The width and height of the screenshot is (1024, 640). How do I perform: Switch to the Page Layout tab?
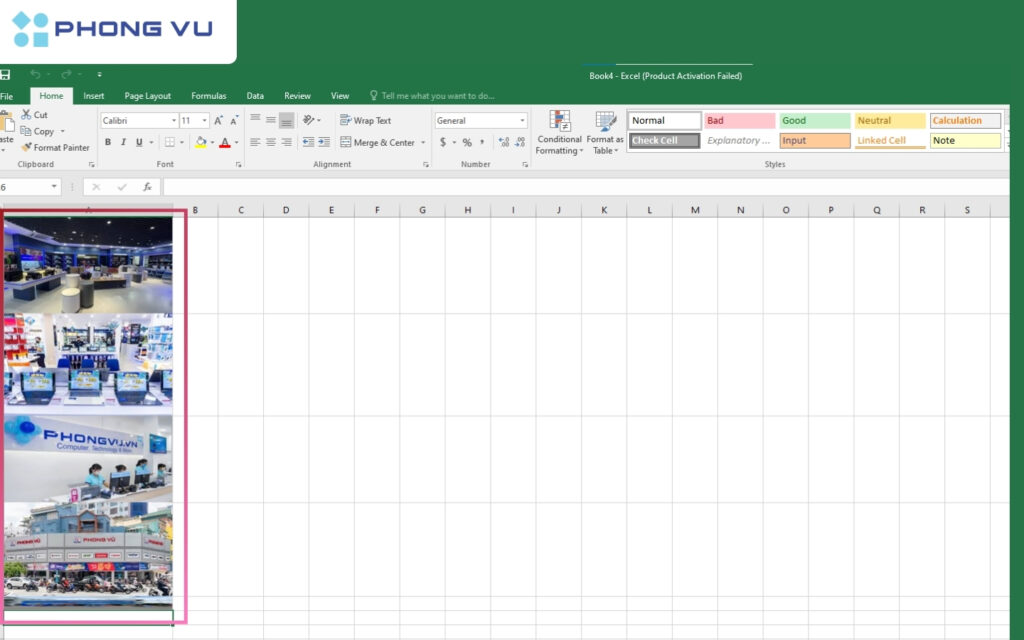tap(148, 96)
